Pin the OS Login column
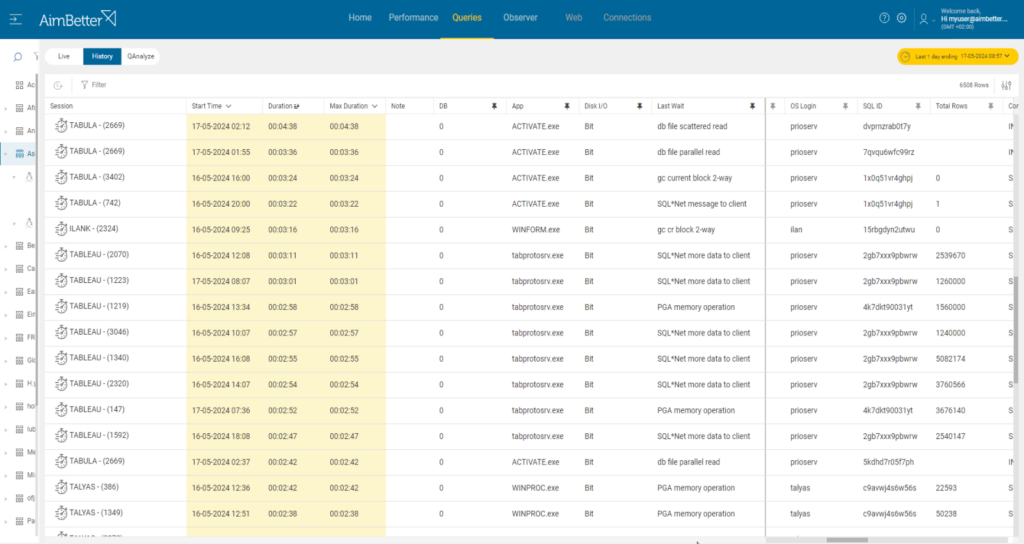1024x544 pixels. [x=845, y=106]
